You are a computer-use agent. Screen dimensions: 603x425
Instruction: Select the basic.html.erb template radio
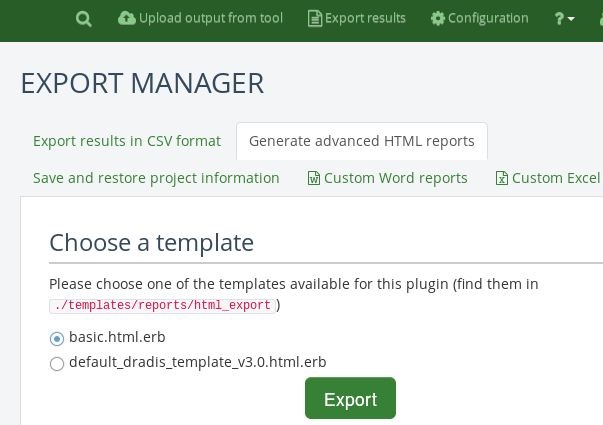click(x=57, y=339)
